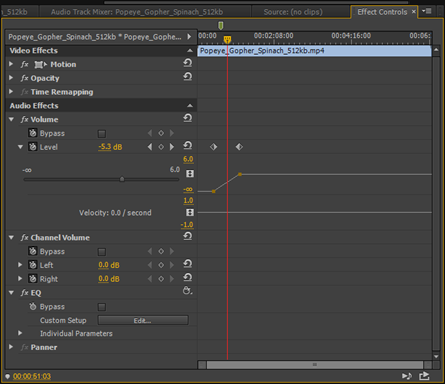Expand the Right channel parameter

point(20,278)
